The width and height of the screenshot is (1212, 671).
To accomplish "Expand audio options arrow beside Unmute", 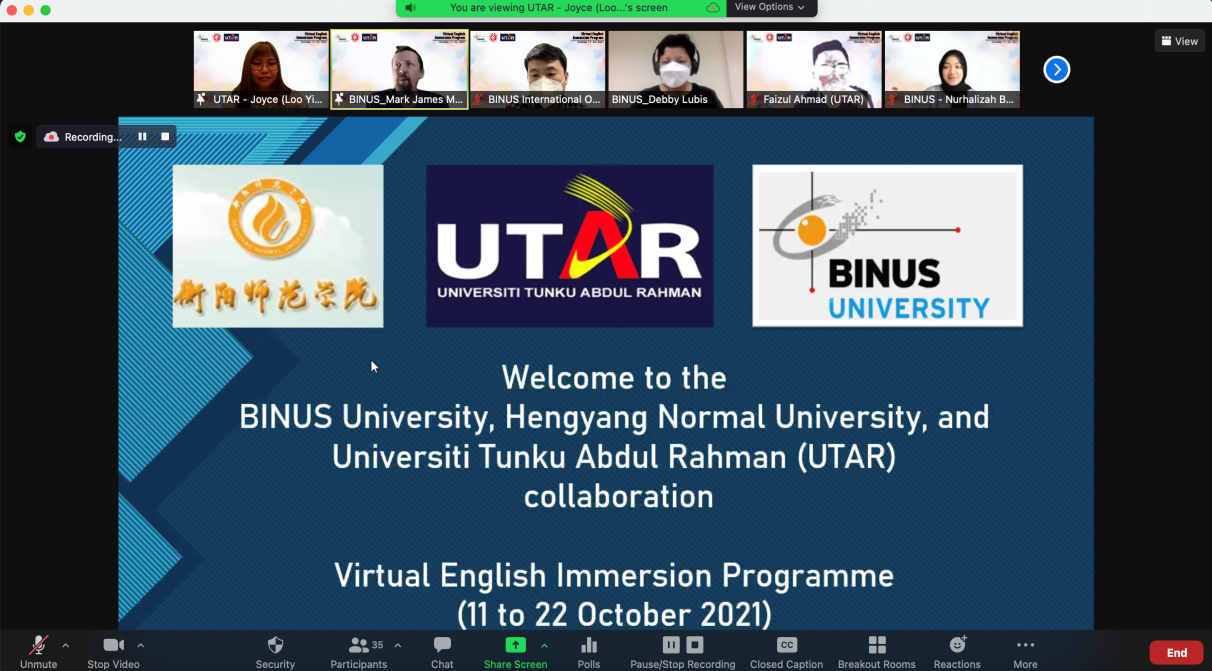I will (66, 645).
